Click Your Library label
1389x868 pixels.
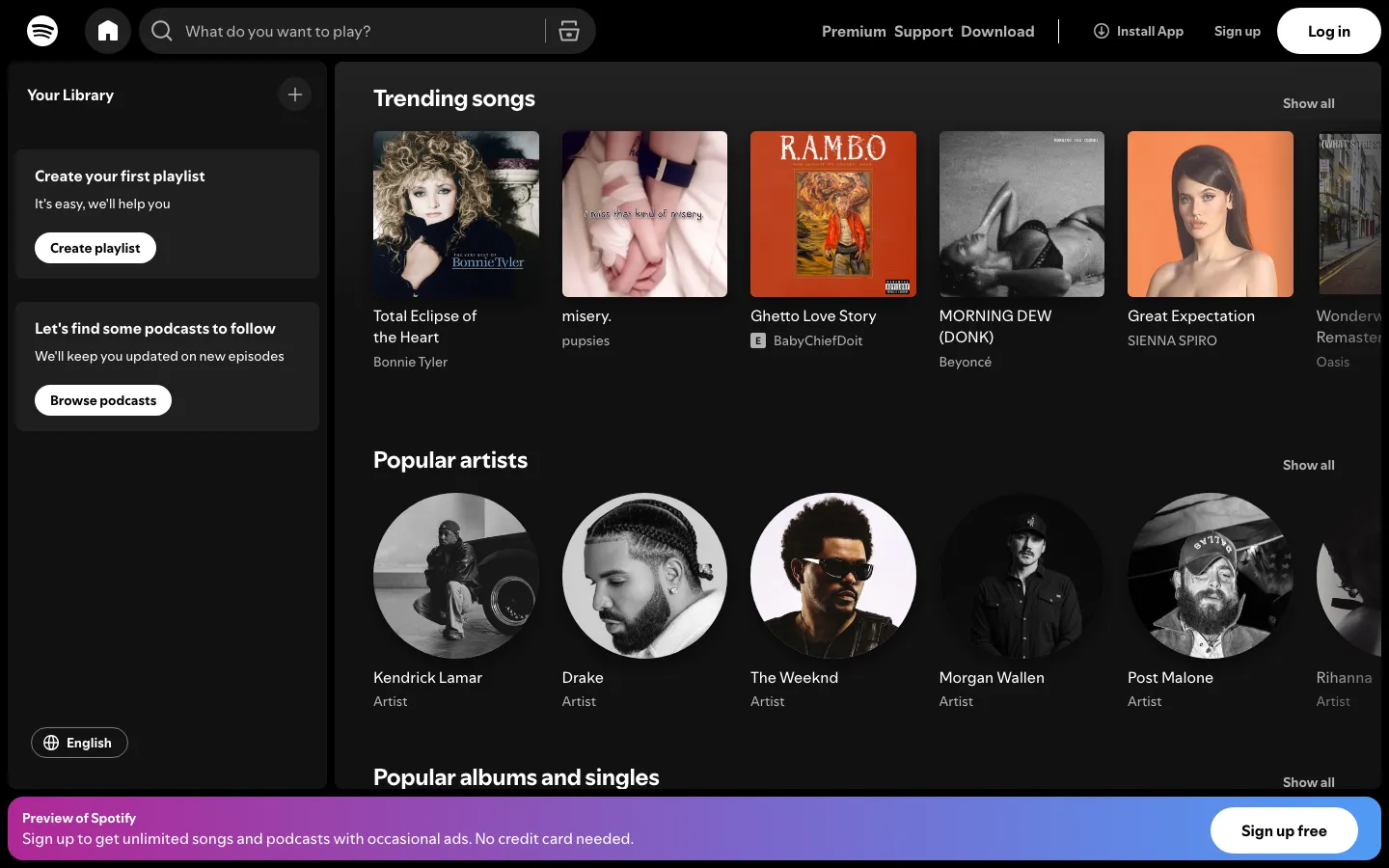click(70, 95)
